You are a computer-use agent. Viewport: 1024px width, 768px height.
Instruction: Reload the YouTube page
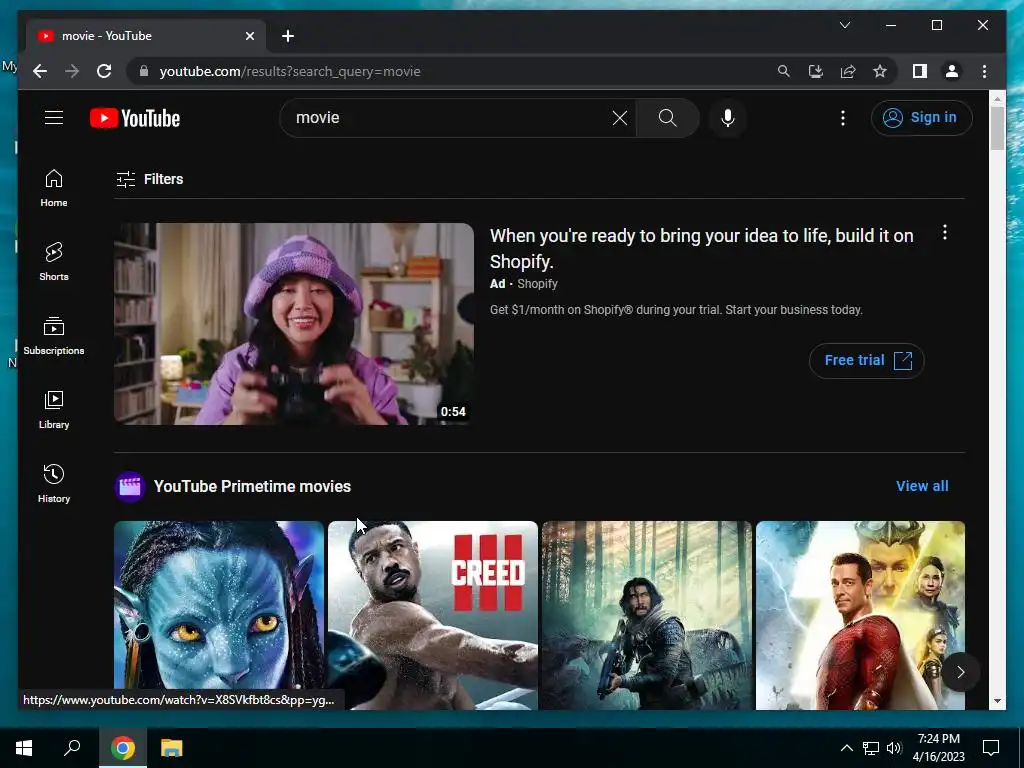tap(104, 71)
